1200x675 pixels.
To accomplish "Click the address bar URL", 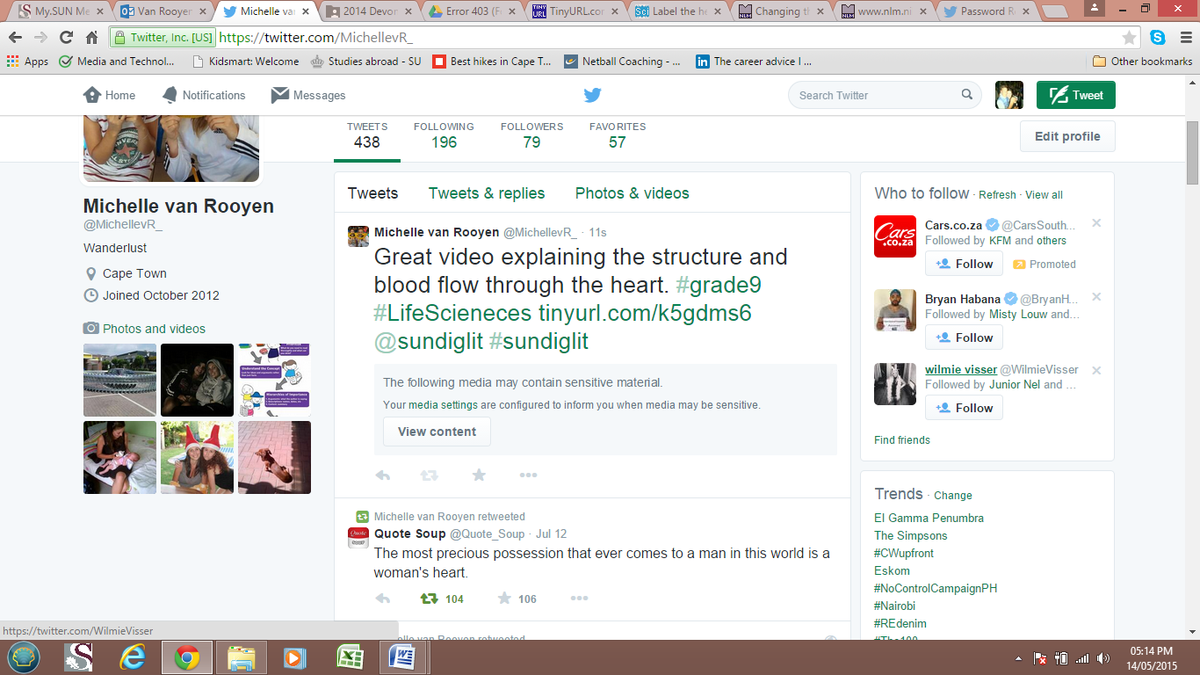I will 316,38.
